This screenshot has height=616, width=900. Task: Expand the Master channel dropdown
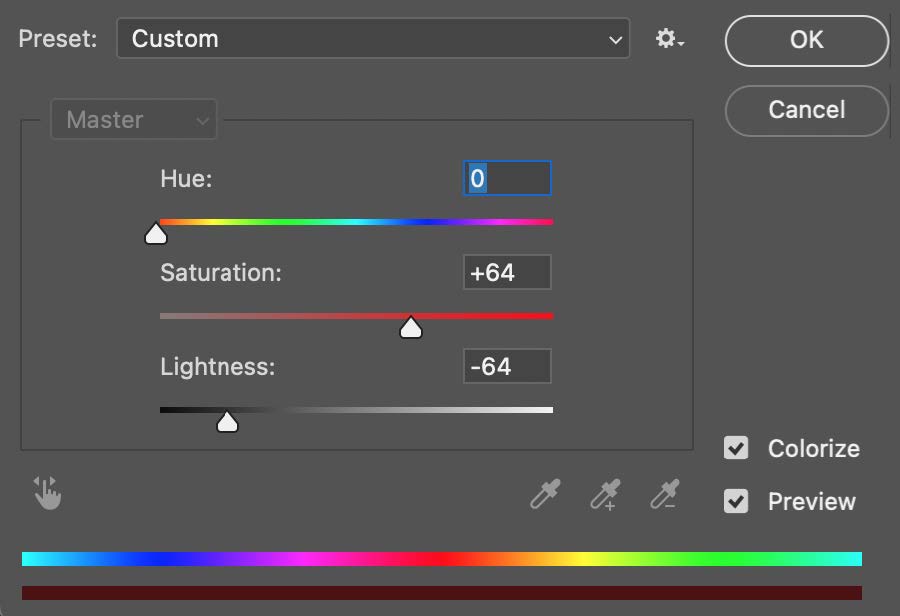(134, 119)
